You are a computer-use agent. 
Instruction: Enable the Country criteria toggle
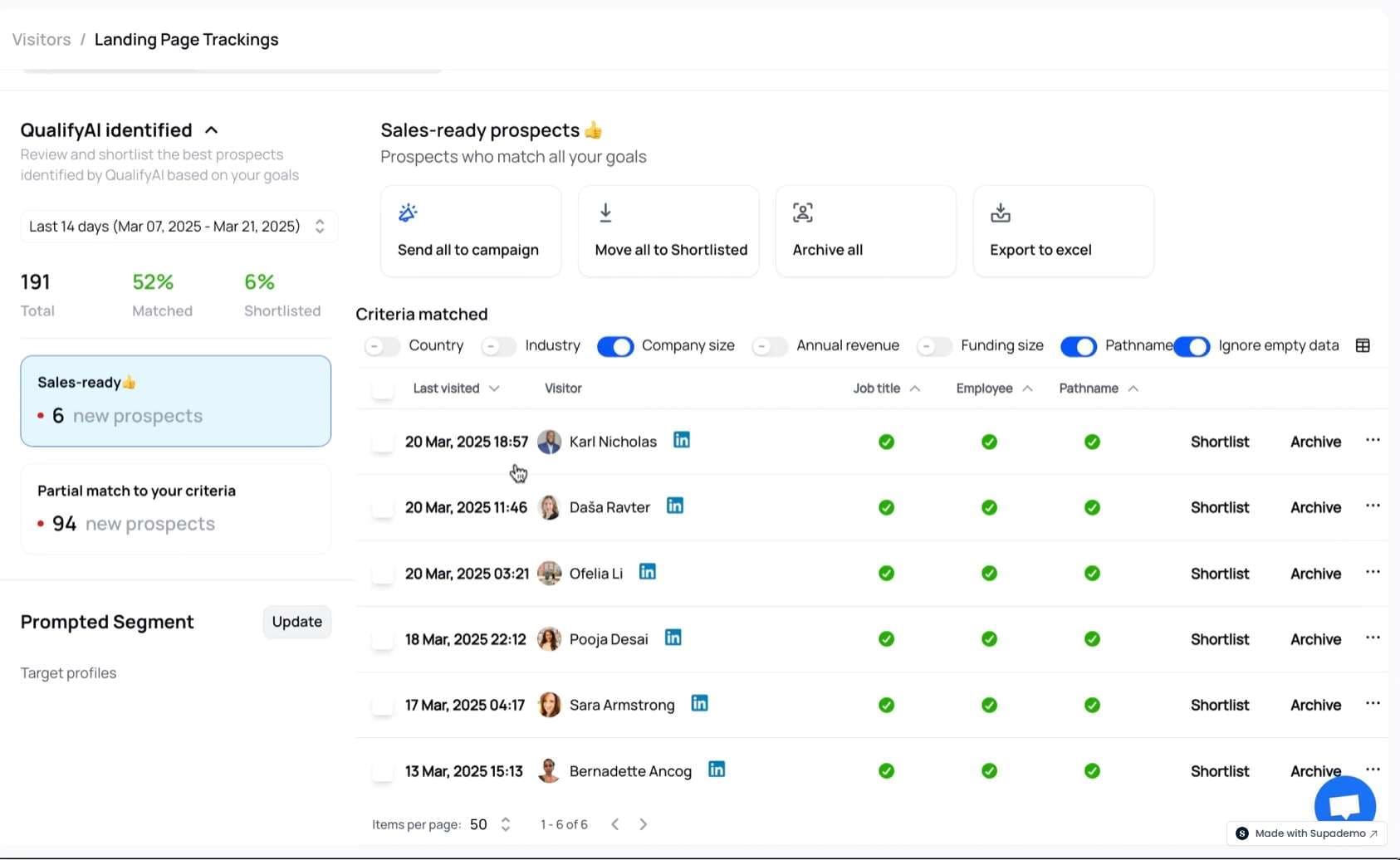click(382, 346)
